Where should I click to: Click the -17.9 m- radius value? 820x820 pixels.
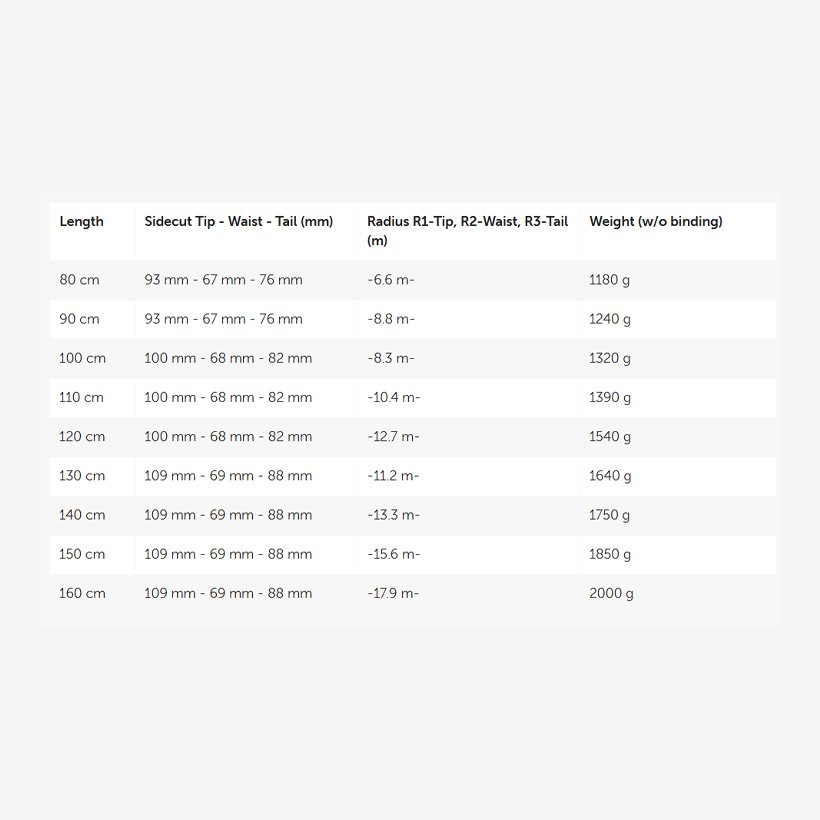[x=393, y=594]
